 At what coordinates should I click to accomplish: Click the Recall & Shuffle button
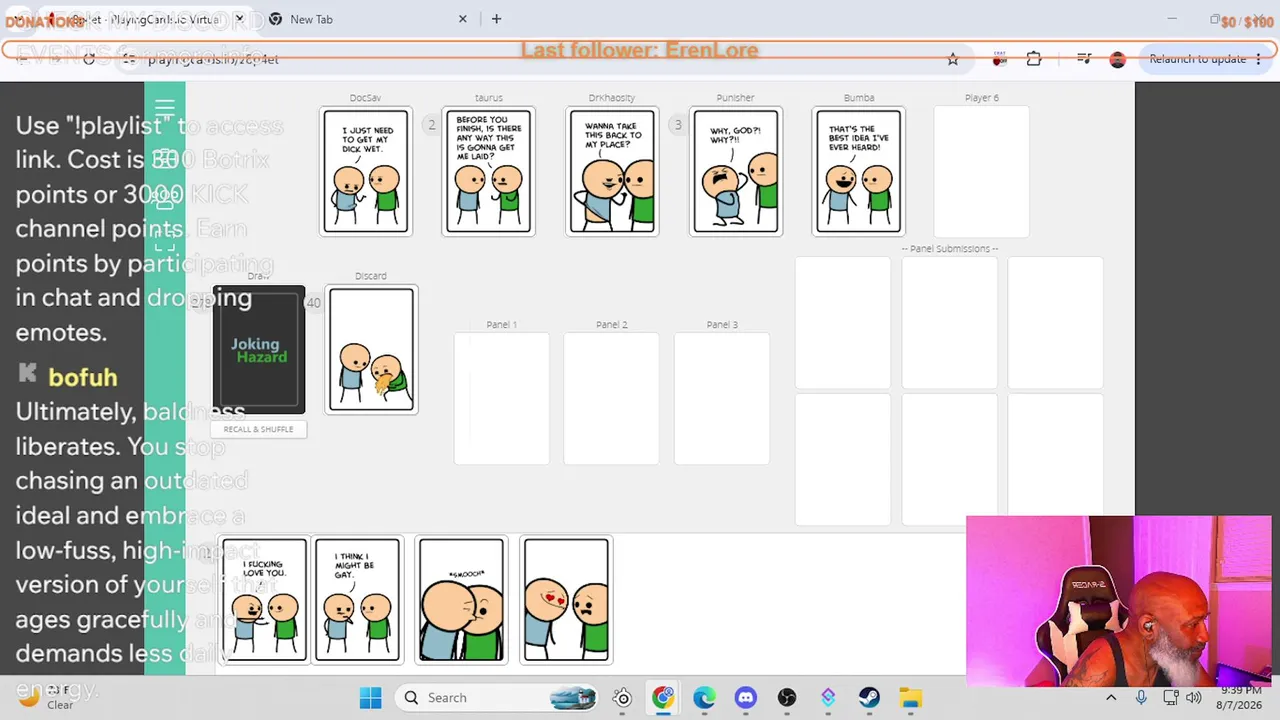click(258, 429)
